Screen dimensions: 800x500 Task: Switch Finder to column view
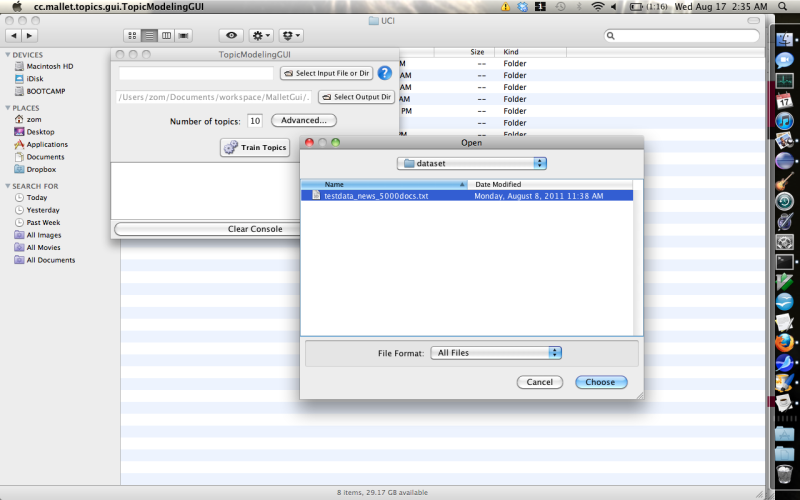pos(166,36)
